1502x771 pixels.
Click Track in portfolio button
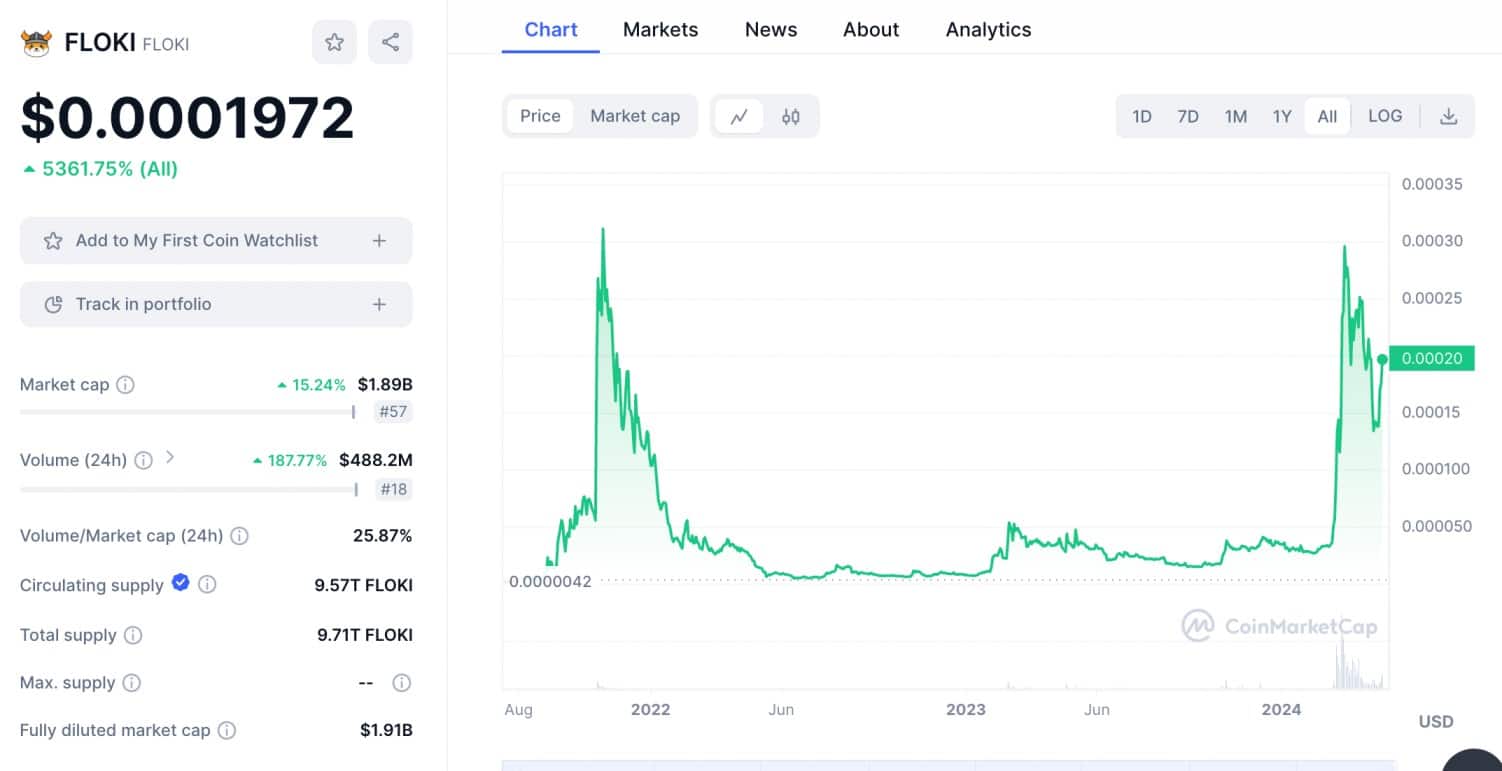click(216, 305)
